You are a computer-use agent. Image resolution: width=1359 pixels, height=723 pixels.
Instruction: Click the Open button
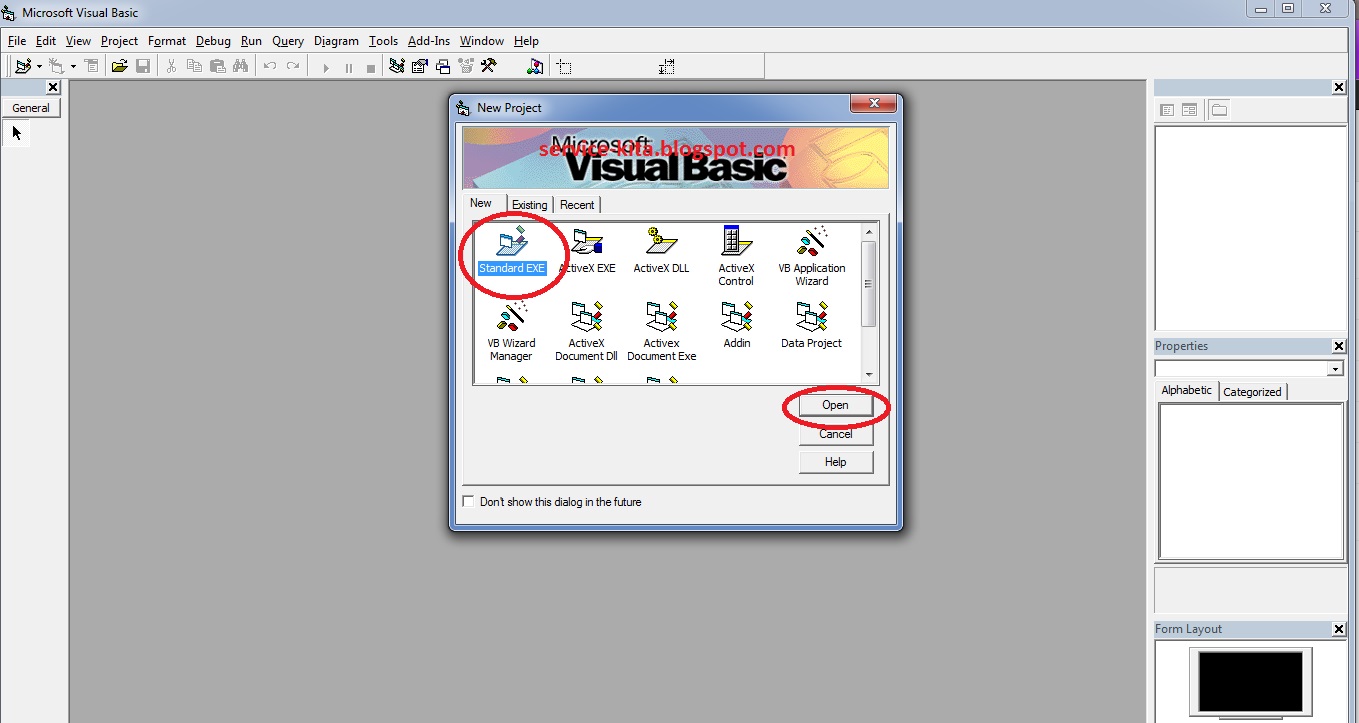coord(835,405)
